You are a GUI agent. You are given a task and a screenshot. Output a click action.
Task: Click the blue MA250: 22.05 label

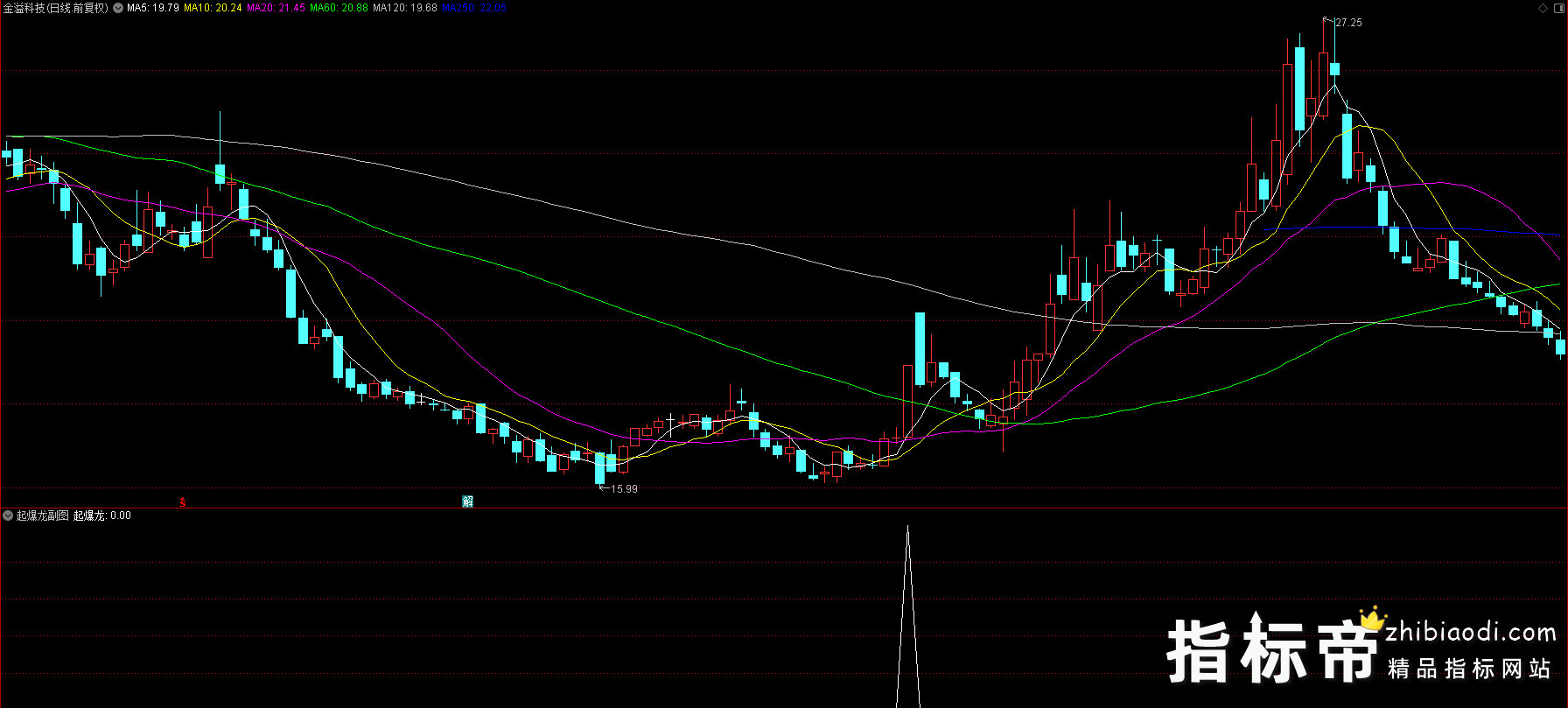pos(473,8)
